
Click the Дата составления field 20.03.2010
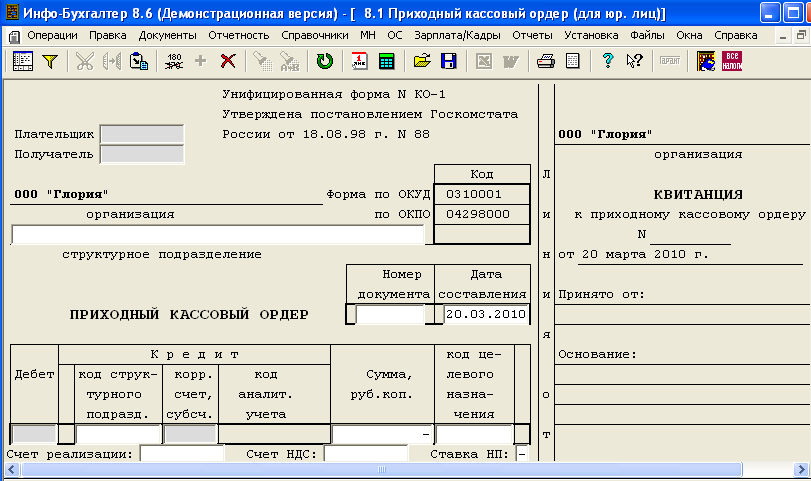coord(486,314)
